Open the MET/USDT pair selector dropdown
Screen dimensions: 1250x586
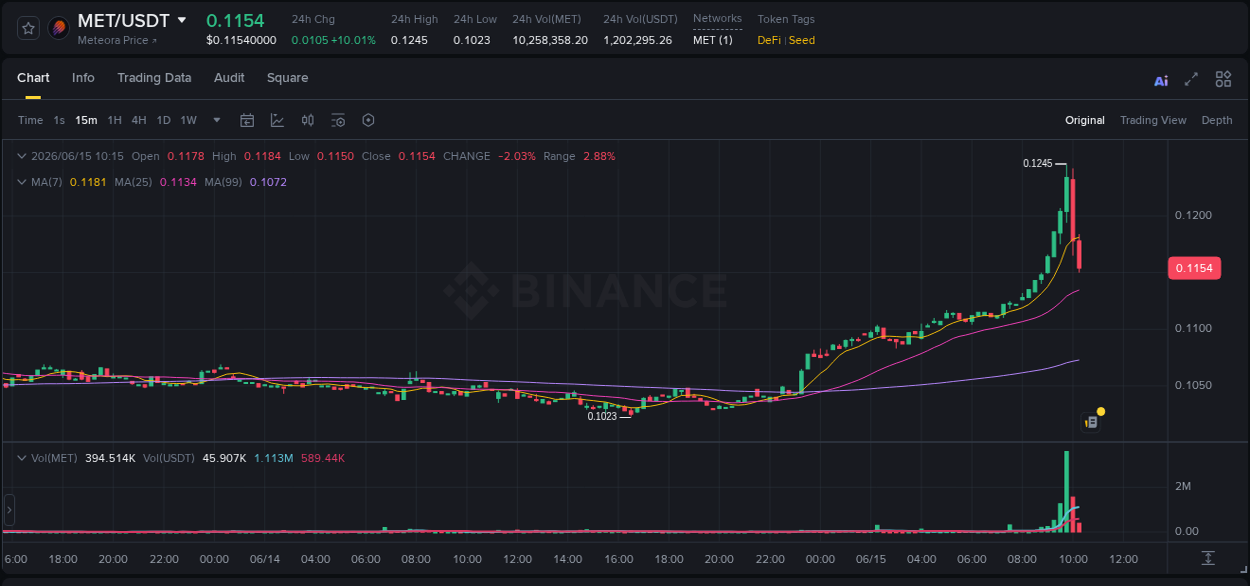pyautogui.click(x=181, y=20)
